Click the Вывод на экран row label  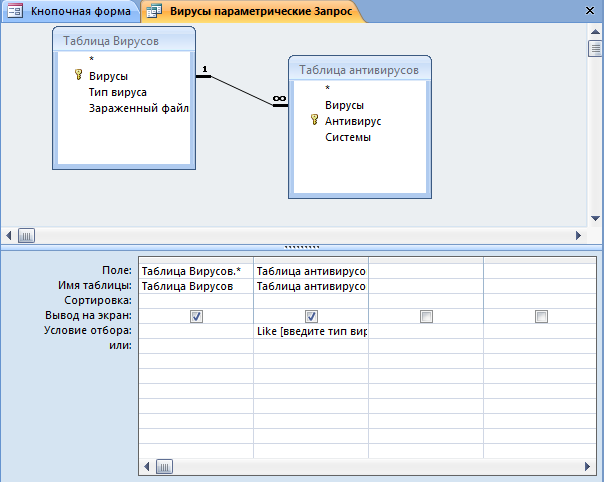88,315
